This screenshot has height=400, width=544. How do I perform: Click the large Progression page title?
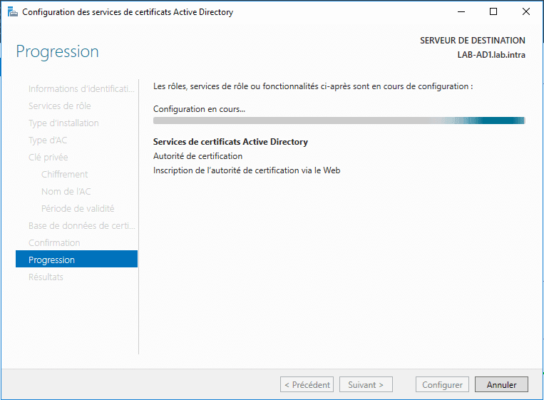[57, 51]
